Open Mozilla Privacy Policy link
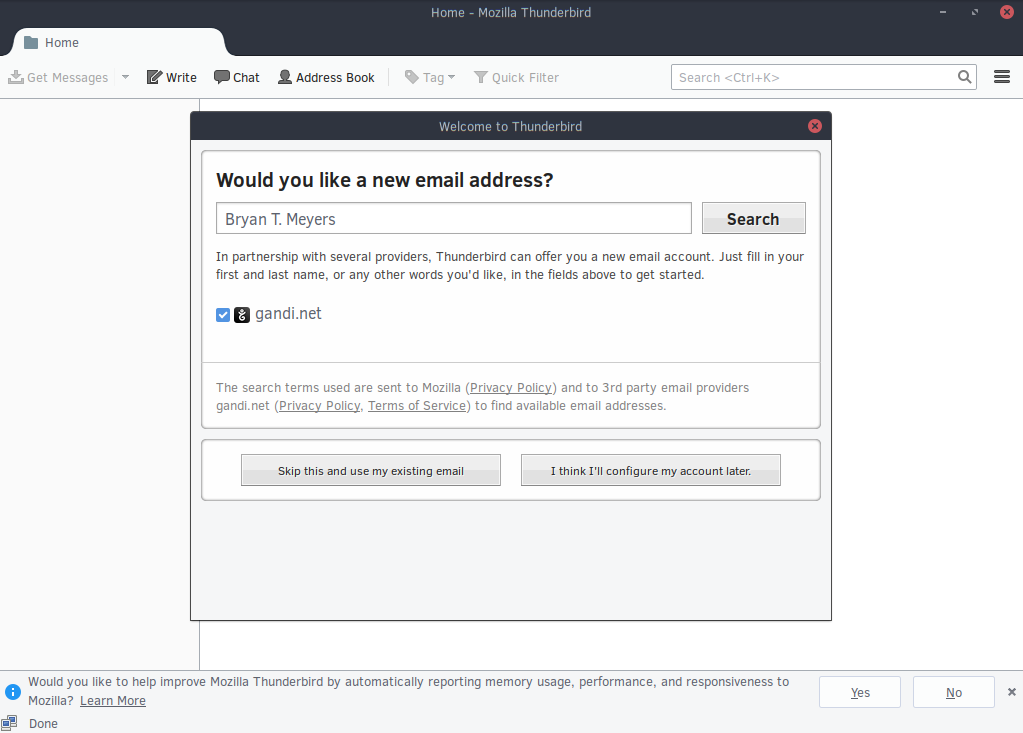The height and width of the screenshot is (733, 1023). 511,387
